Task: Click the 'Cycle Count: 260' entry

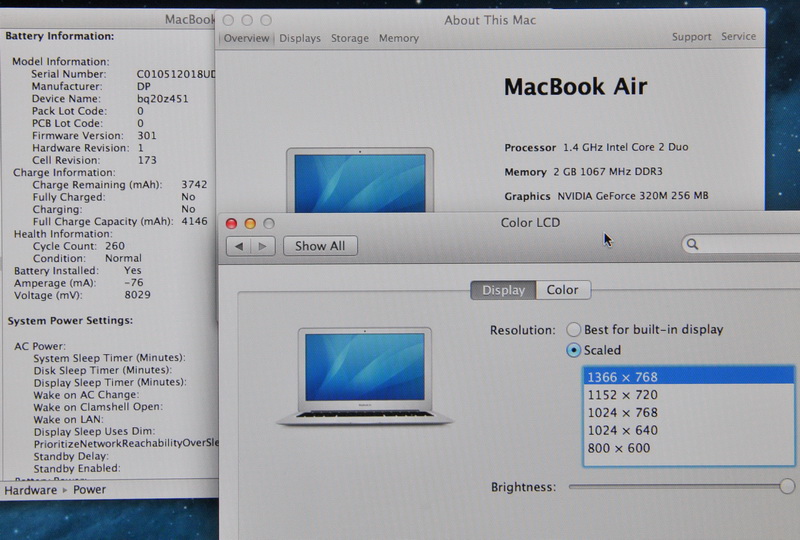Action: [x=79, y=246]
